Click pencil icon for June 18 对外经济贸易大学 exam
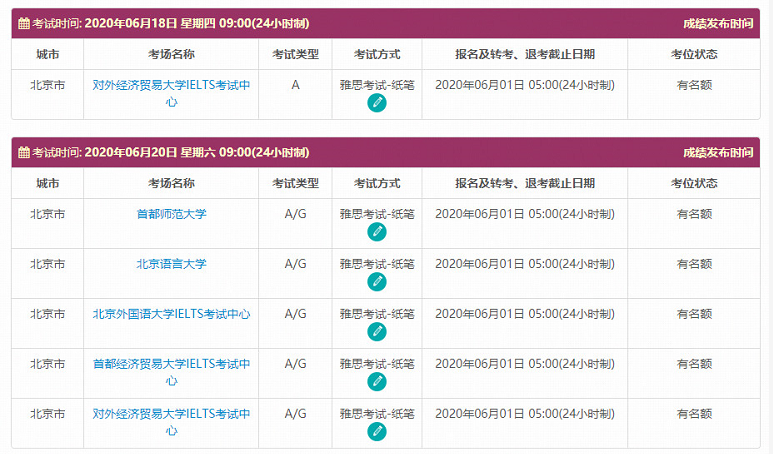Screen dimensions: 773x454 pos(377,103)
